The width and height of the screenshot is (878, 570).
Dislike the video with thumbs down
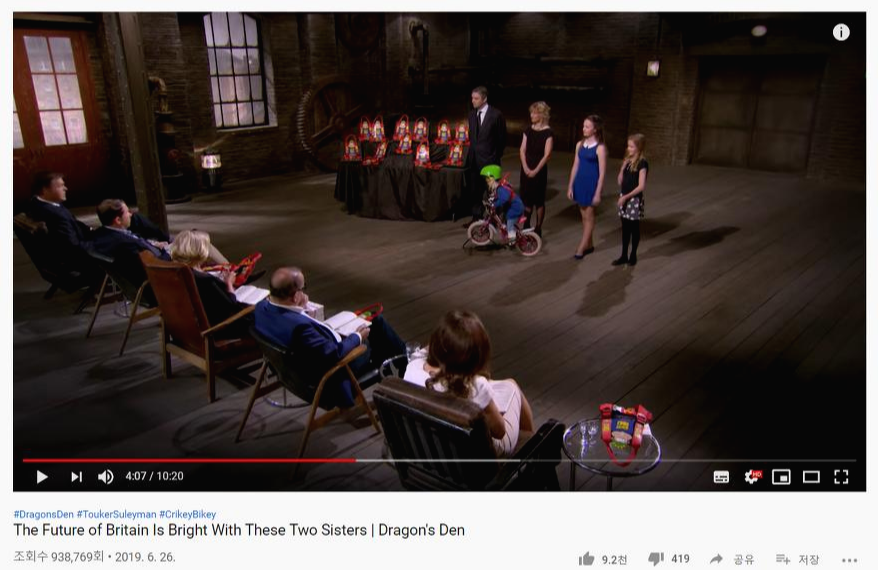[x=669, y=558]
